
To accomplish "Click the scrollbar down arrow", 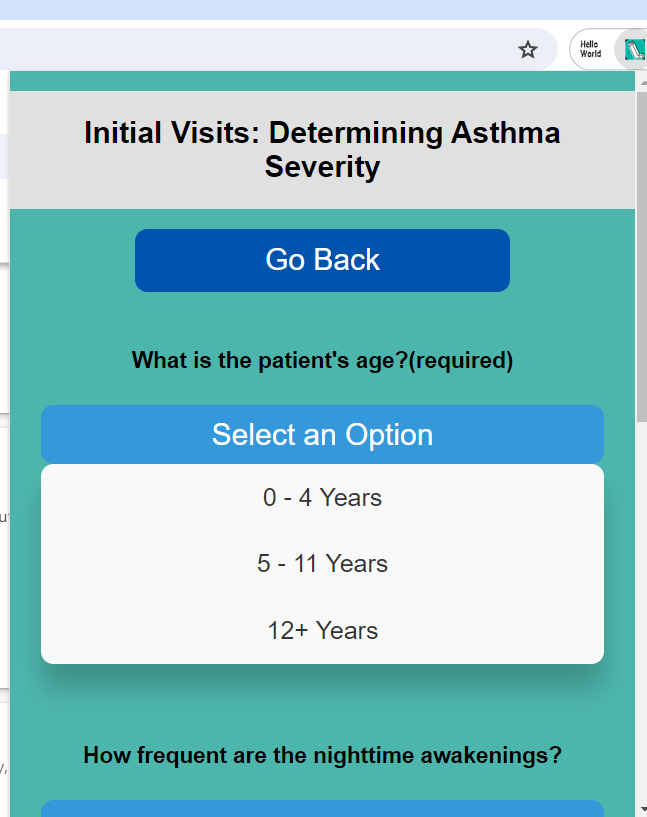I will [x=642, y=811].
